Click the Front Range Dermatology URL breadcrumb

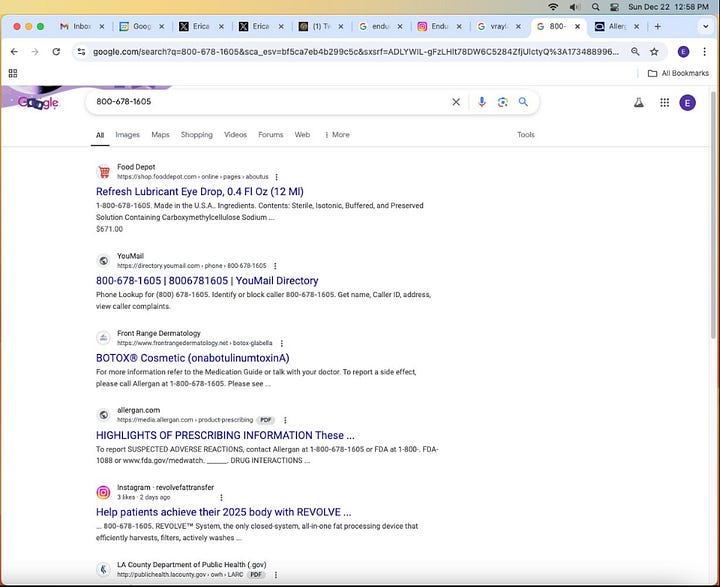point(195,343)
